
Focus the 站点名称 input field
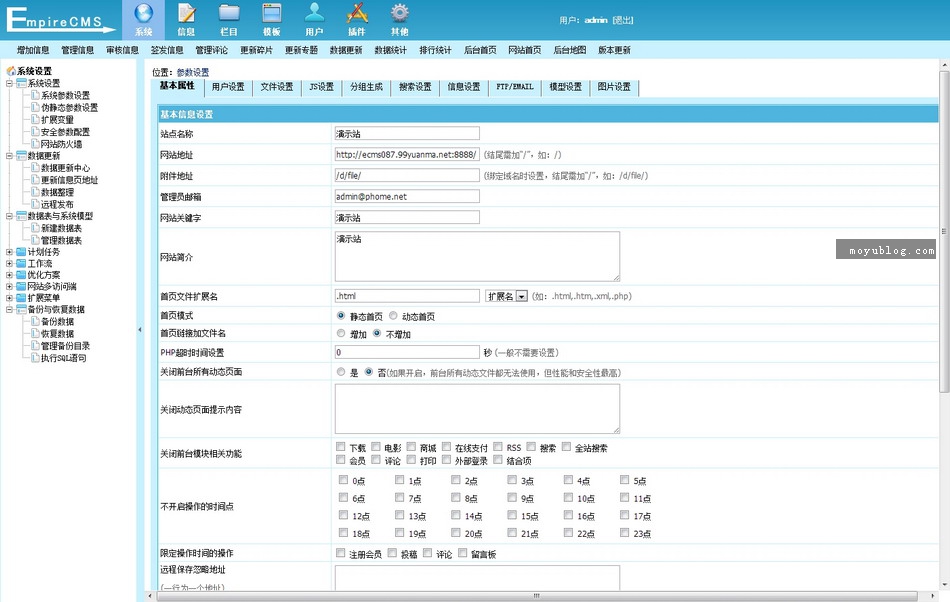pyautogui.click(x=407, y=133)
